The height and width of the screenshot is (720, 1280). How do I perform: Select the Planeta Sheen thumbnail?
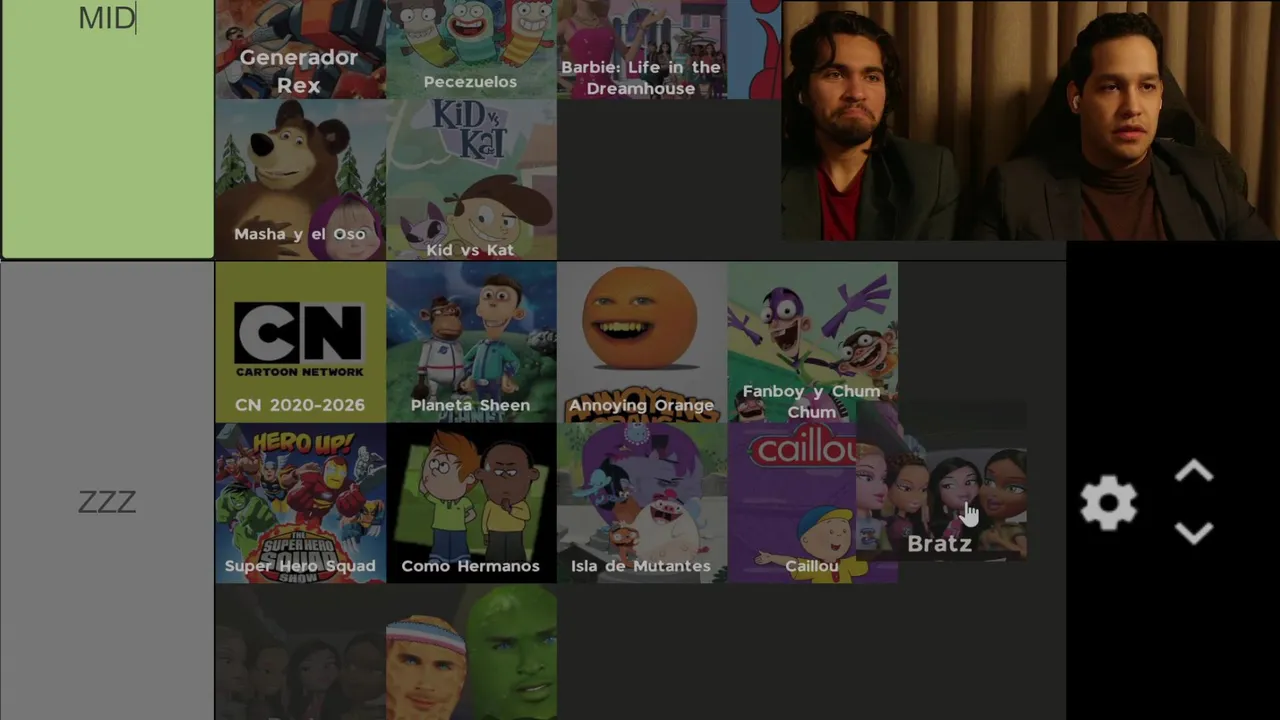coord(471,342)
